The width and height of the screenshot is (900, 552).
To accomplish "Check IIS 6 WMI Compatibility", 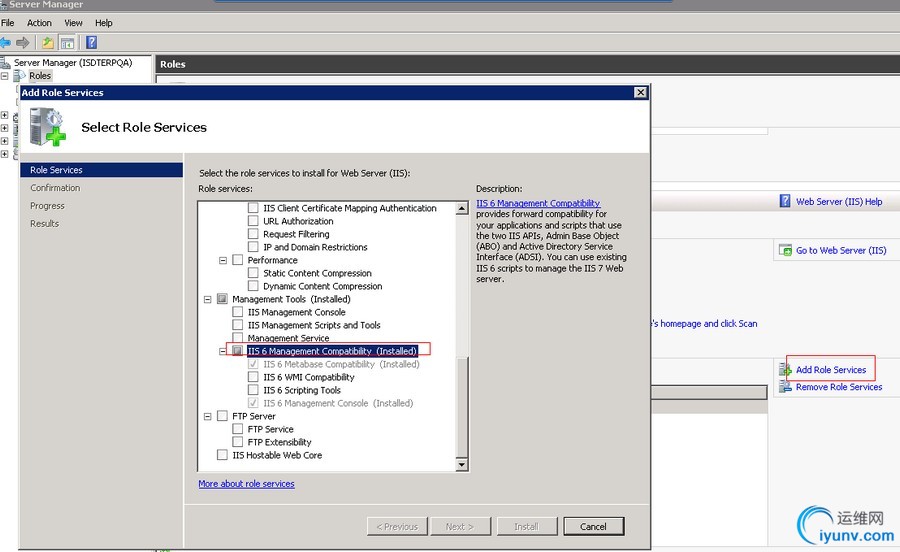I will pos(253,377).
